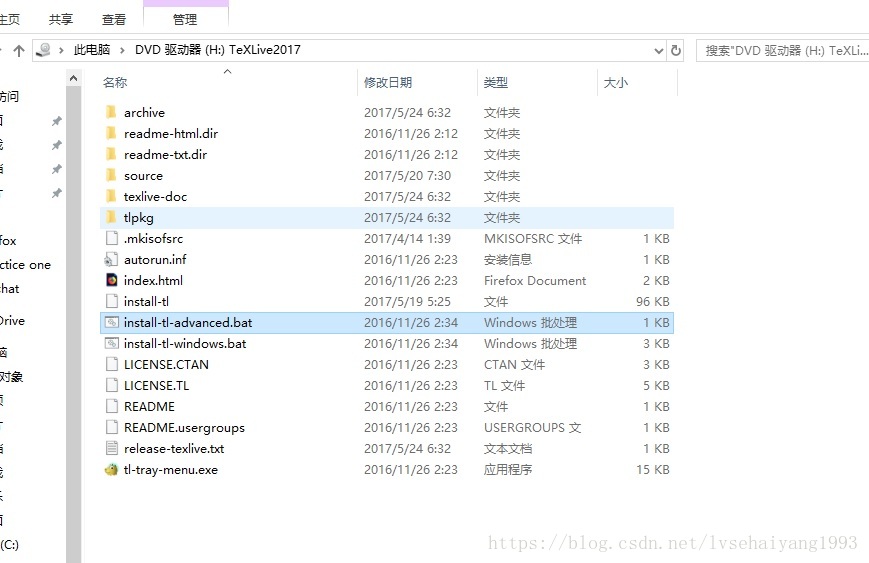The width and height of the screenshot is (869, 563).
Task: Click the autorun.inf settings file icon
Action: (111, 259)
